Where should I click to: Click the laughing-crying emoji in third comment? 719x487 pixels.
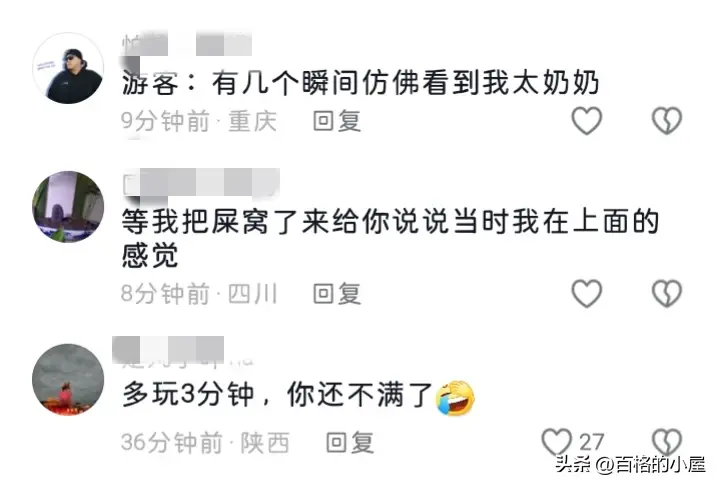(455, 398)
